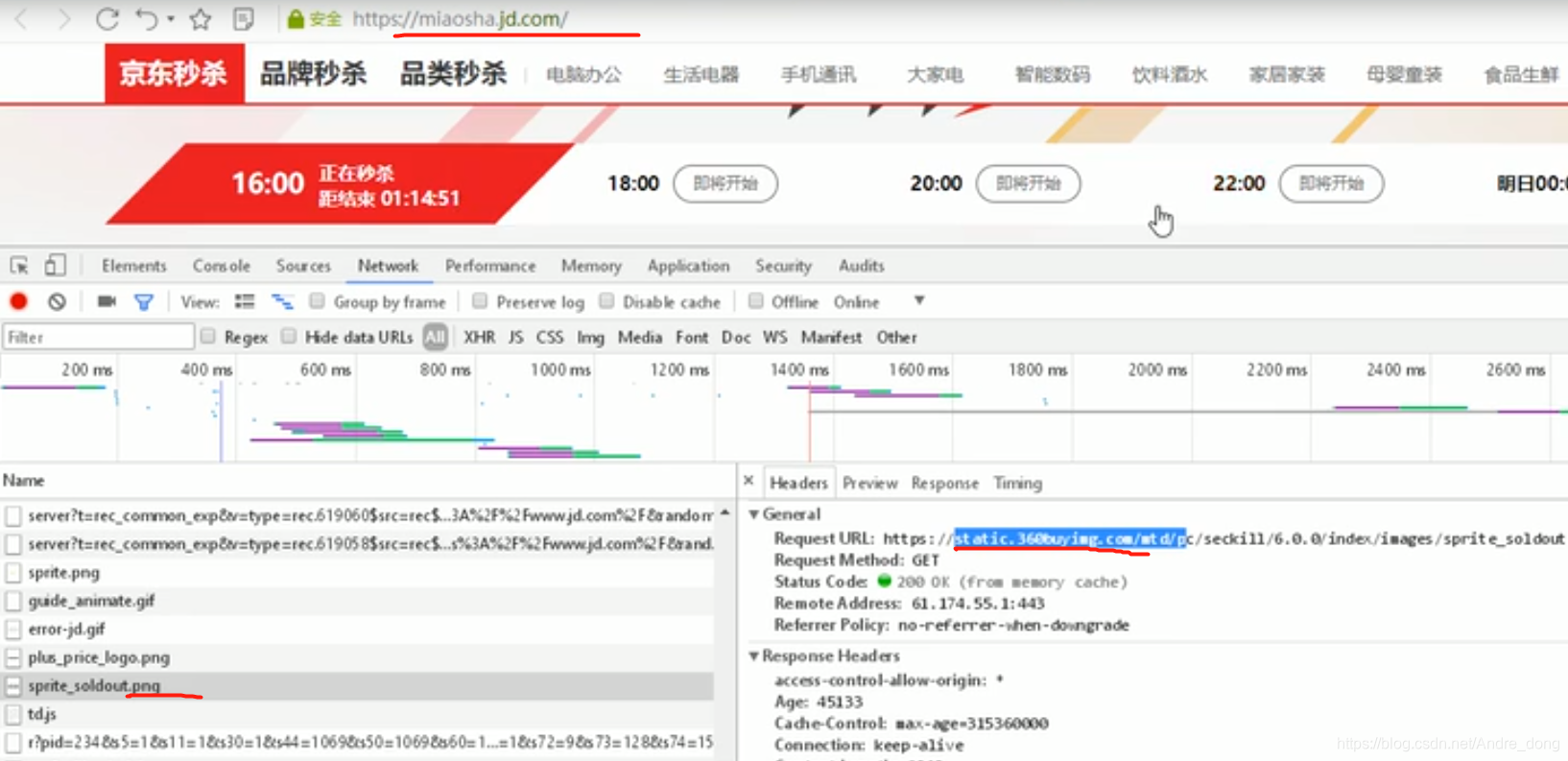Viewport: 1568px width, 761px height.
Task: Open the Memory tab
Action: (x=591, y=266)
